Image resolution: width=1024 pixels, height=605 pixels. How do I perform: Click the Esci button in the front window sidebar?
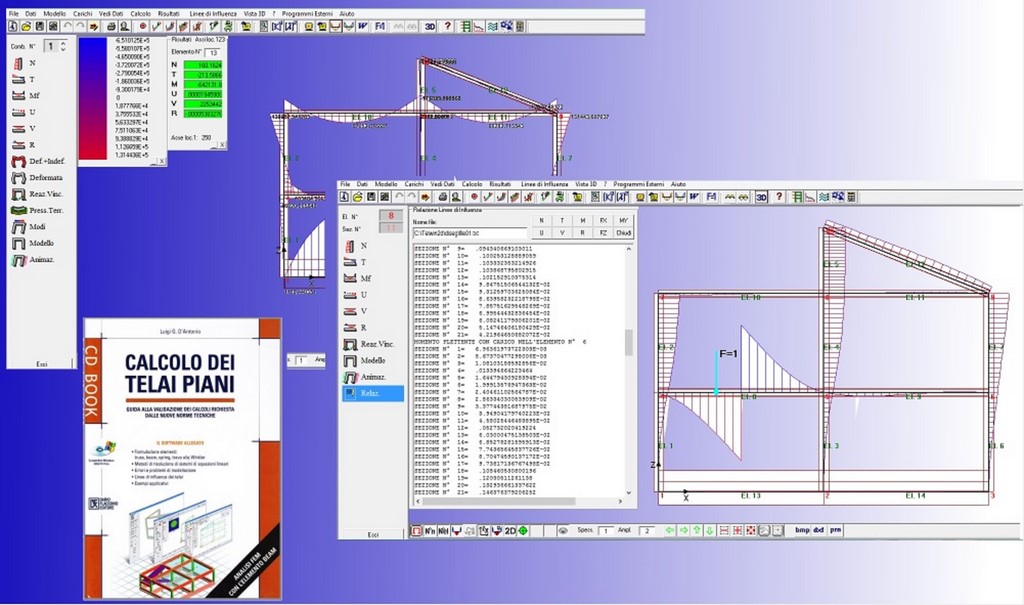373,534
